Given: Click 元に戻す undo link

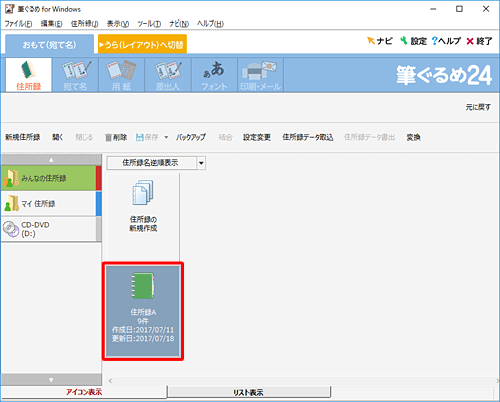Looking at the screenshot, I should click(478, 107).
